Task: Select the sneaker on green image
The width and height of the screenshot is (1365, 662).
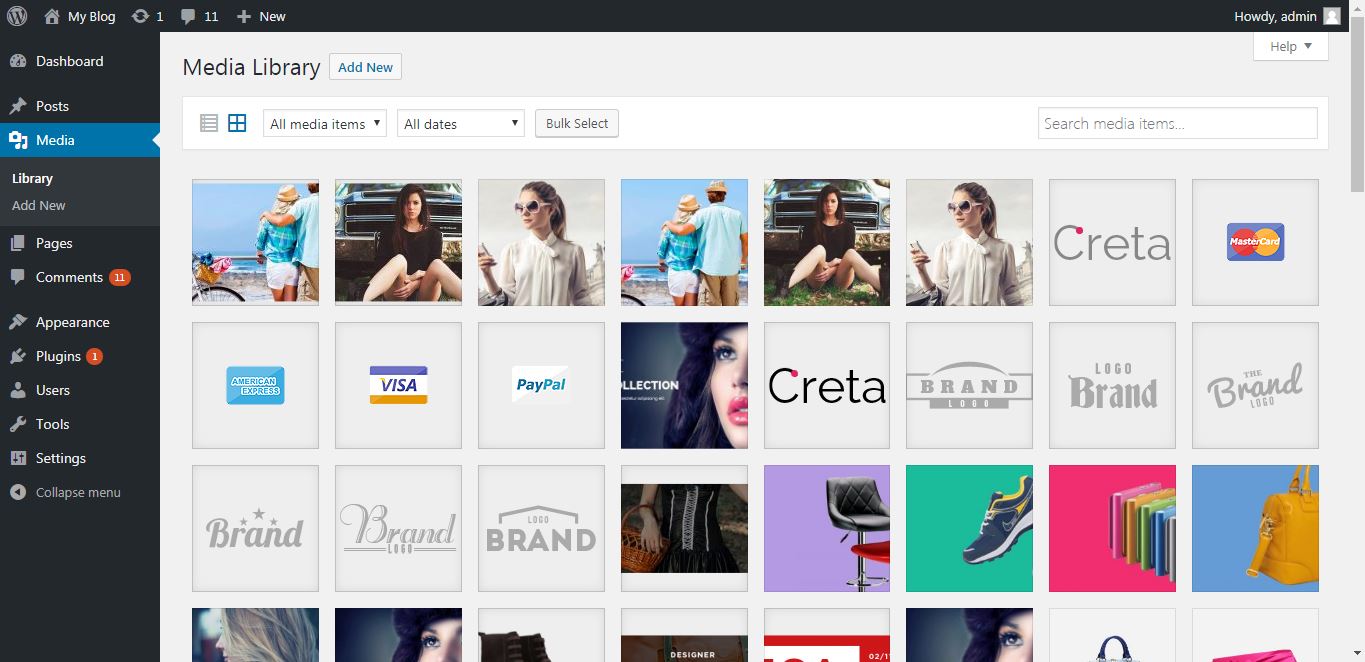Action: point(969,528)
